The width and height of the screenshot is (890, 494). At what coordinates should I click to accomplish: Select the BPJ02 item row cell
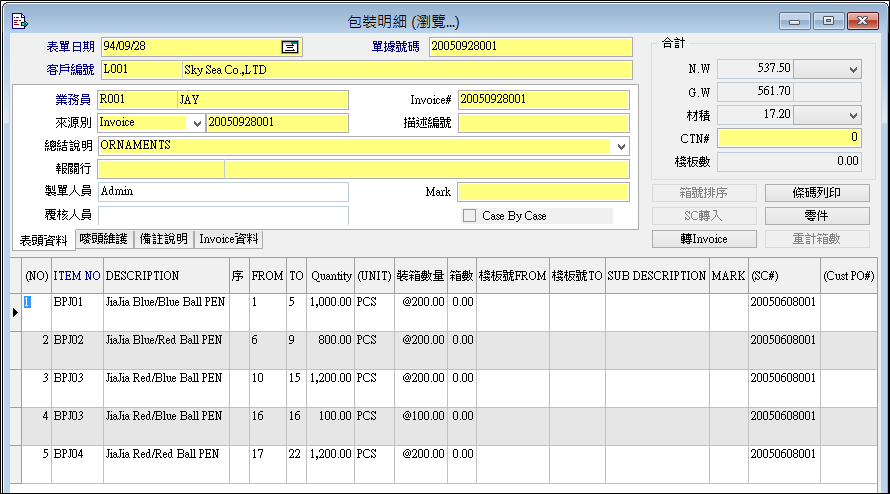pyautogui.click(x=77, y=340)
